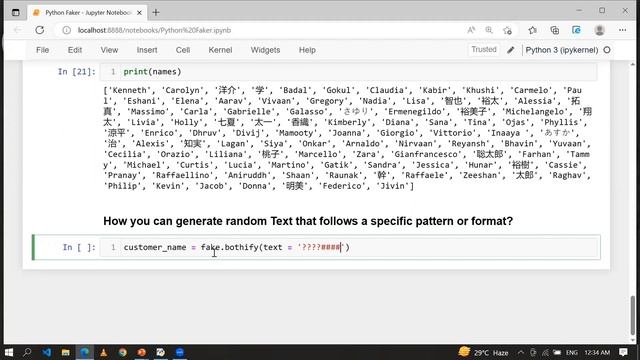
Task: Click the pencil edit mode icon
Action: pos(511,50)
